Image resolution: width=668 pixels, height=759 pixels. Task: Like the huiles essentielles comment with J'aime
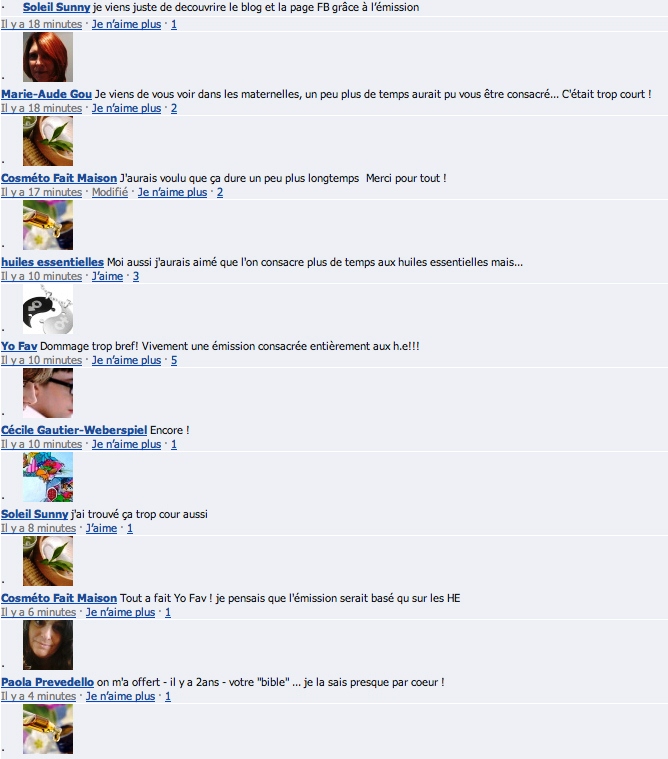pos(107,276)
